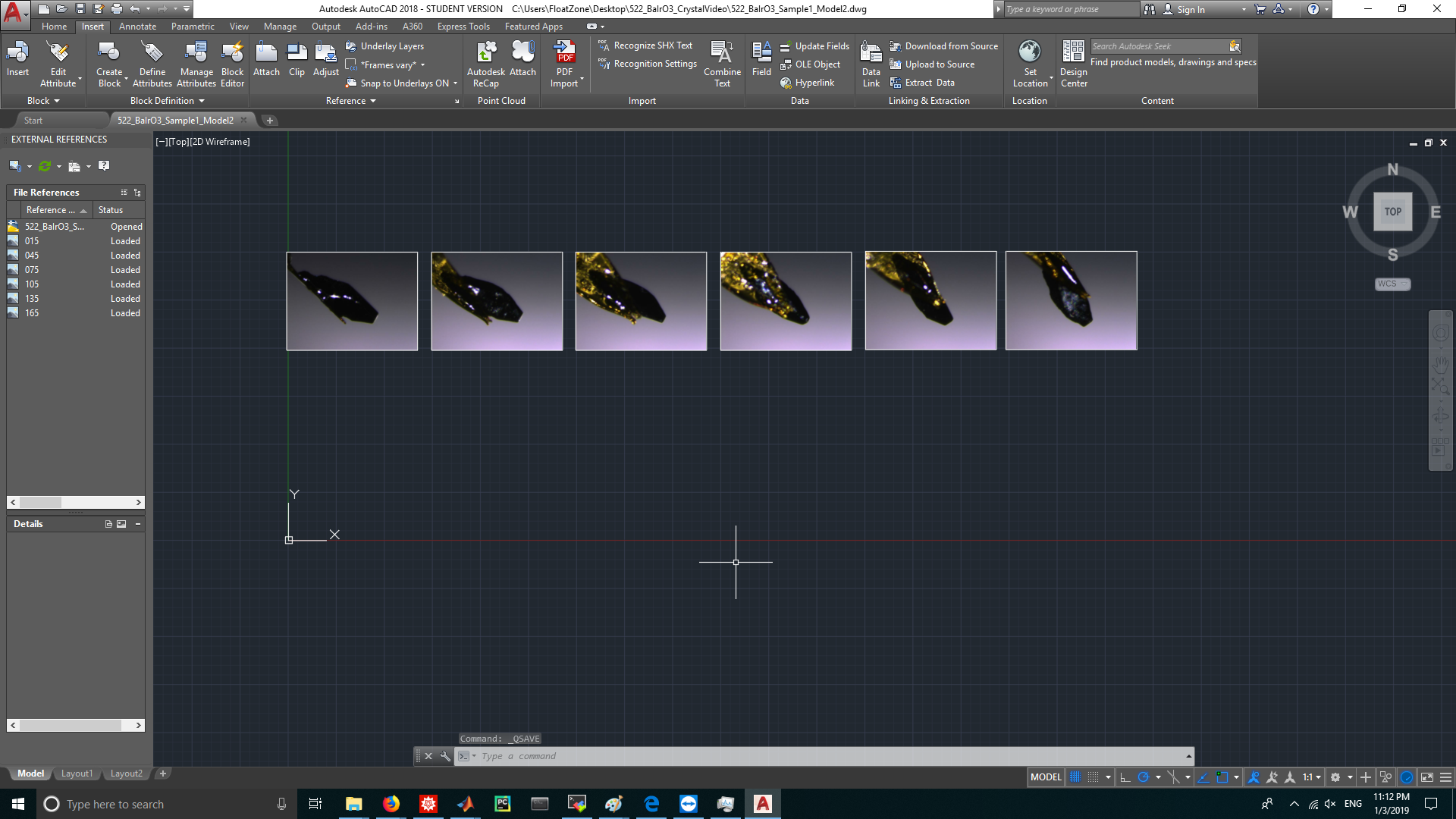Switch to the Annotate ribbon tab
The width and height of the screenshot is (1456, 819).
pyautogui.click(x=137, y=27)
